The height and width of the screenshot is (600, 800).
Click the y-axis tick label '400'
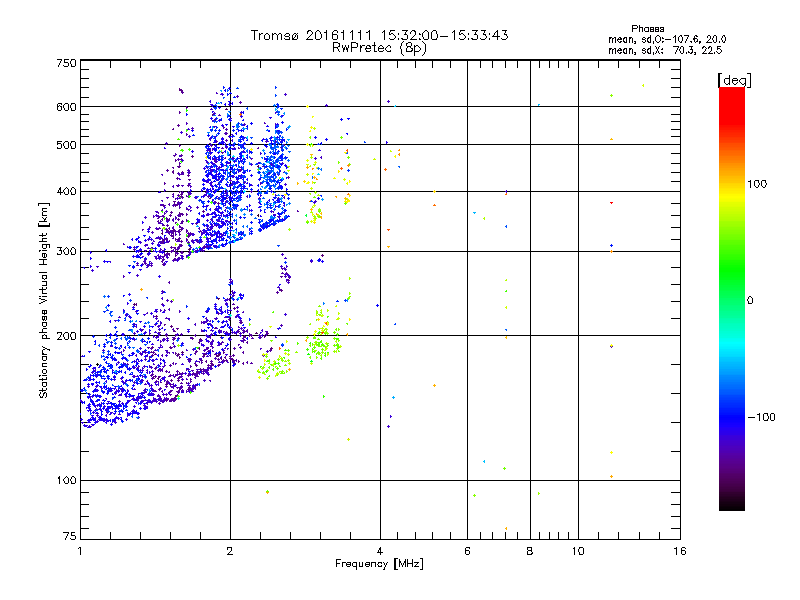tap(66, 192)
